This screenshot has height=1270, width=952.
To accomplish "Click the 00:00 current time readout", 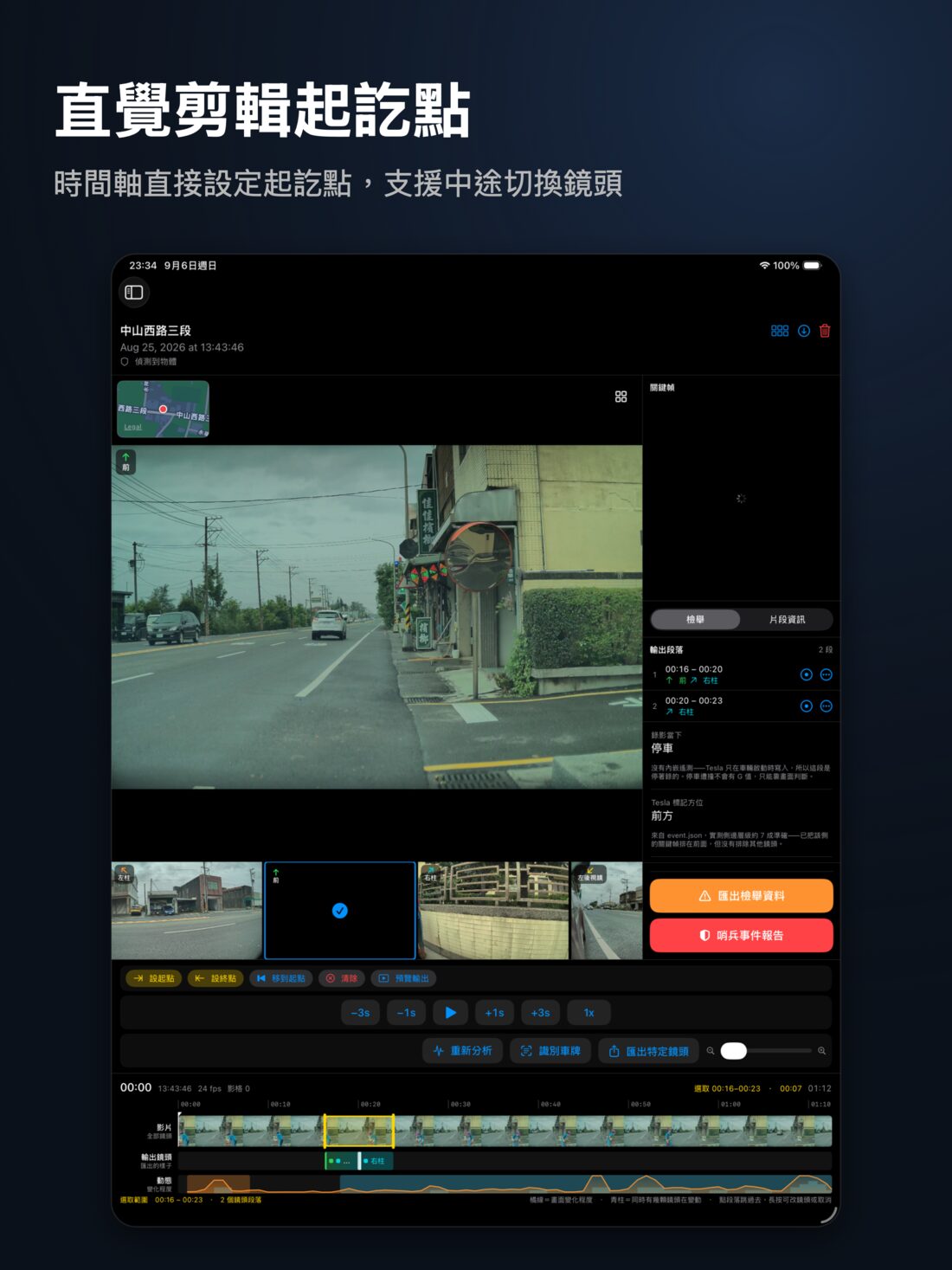I will pos(136,1087).
